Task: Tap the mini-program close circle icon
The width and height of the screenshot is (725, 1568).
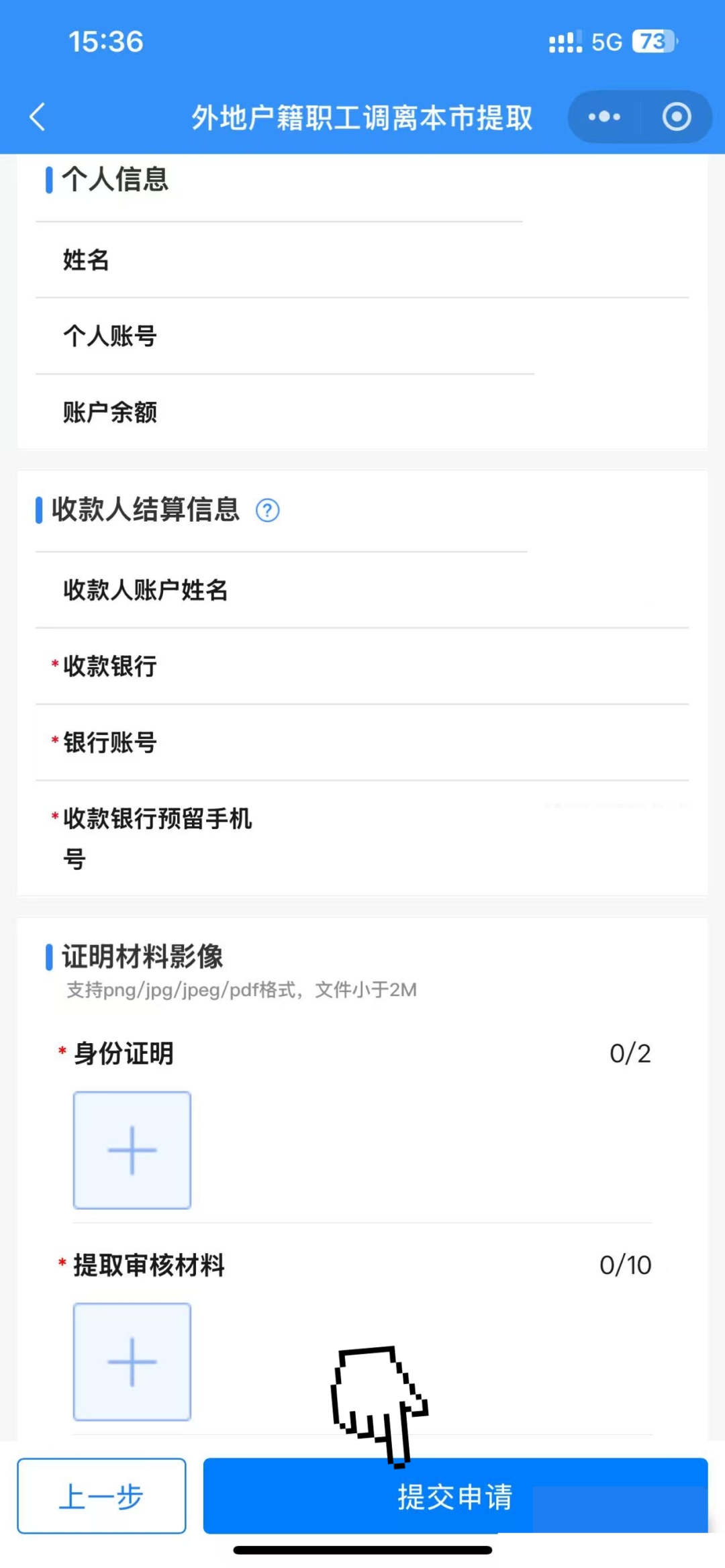Action: click(x=676, y=117)
